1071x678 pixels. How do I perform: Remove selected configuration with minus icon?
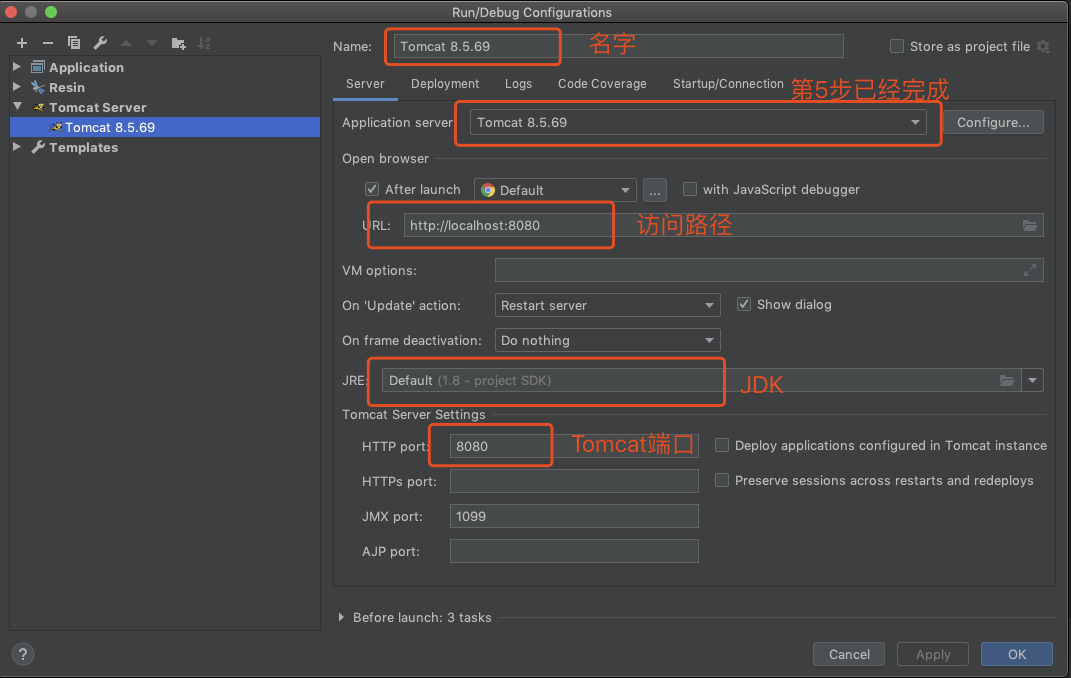click(48, 43)
